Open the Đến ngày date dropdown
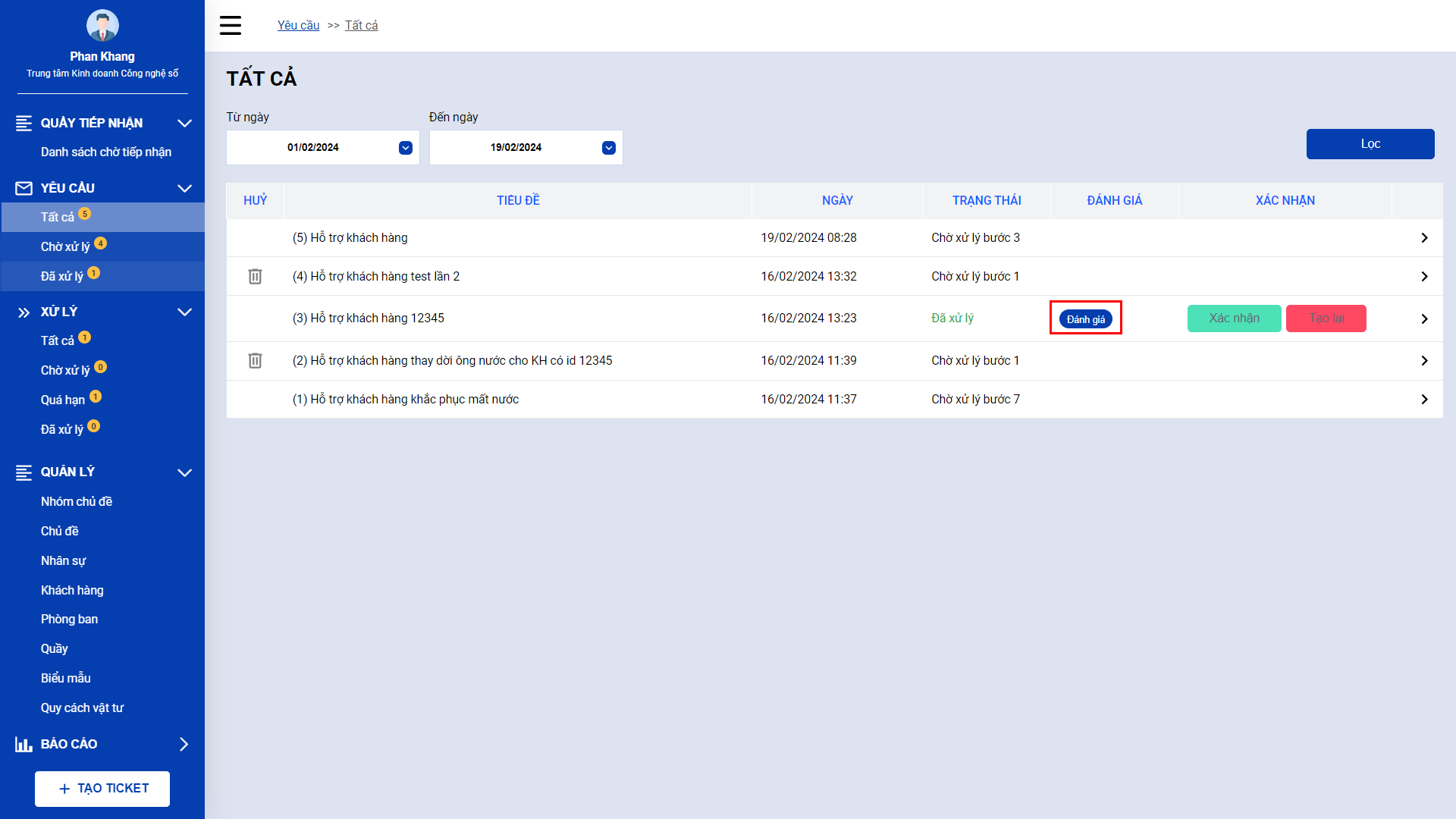Screen dimensions: 1456x819 click(x=609, y=148)
